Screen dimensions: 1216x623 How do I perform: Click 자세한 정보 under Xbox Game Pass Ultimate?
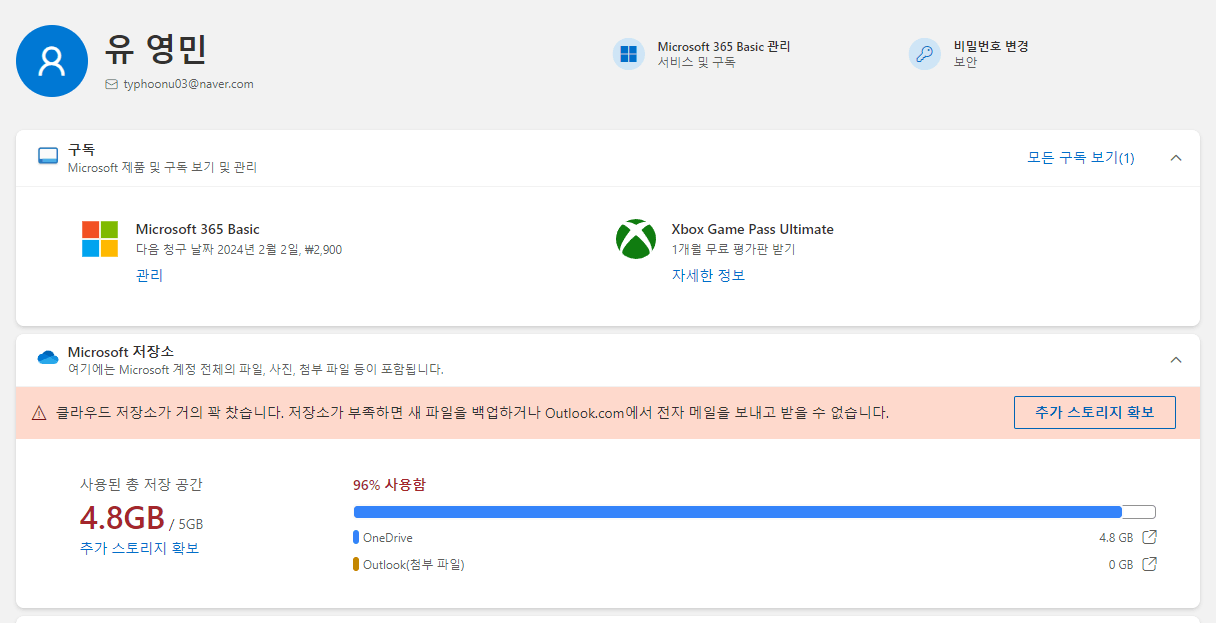tap(708, 275)
